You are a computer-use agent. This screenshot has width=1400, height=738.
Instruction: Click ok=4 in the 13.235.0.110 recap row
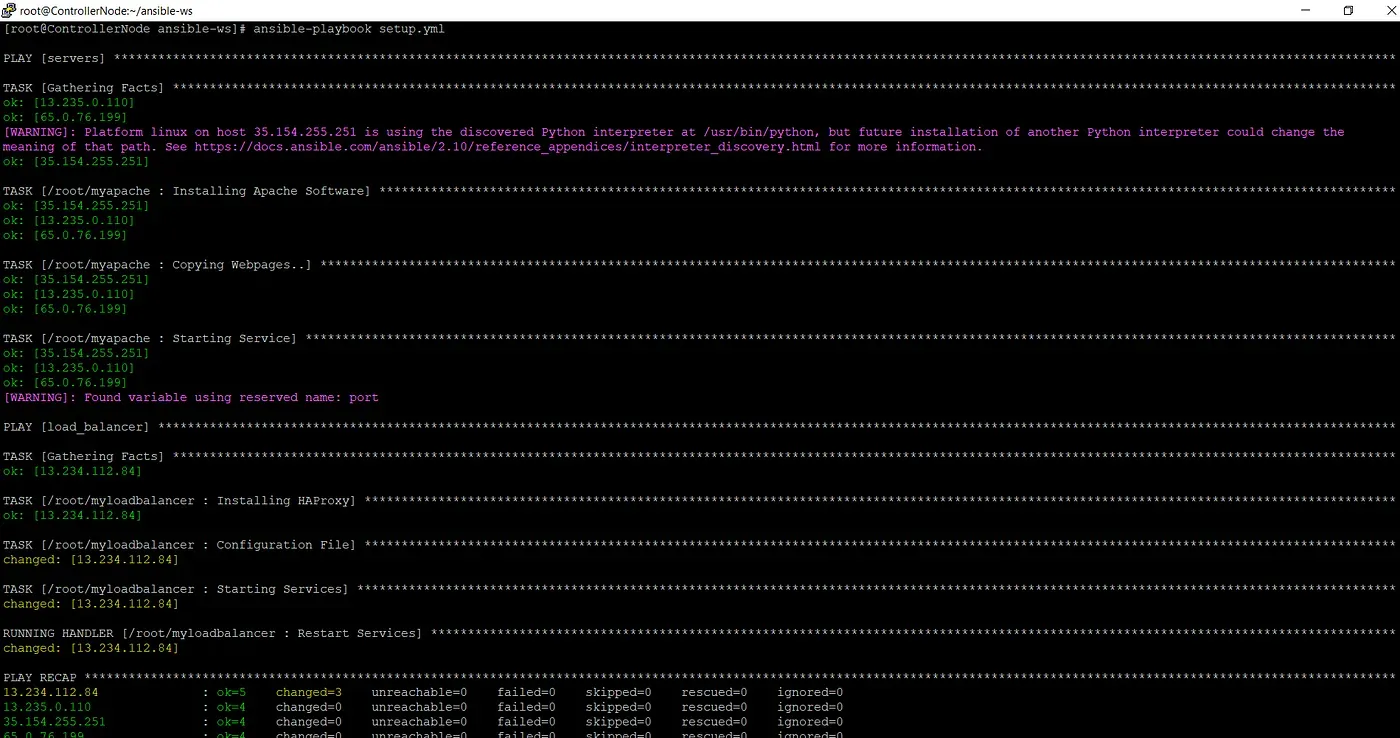231,707
